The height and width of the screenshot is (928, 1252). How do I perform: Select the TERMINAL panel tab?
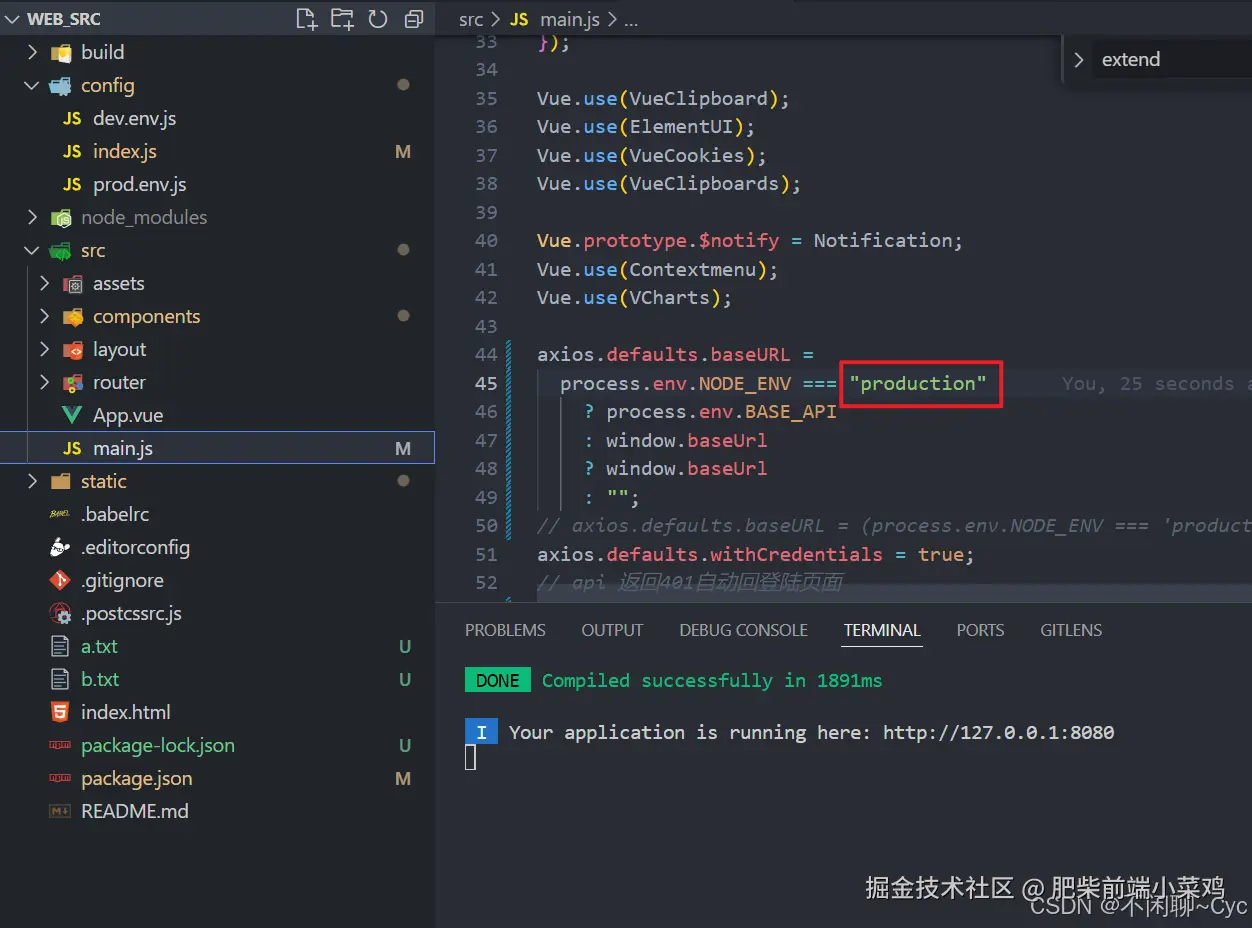click(x=882, y=630)
